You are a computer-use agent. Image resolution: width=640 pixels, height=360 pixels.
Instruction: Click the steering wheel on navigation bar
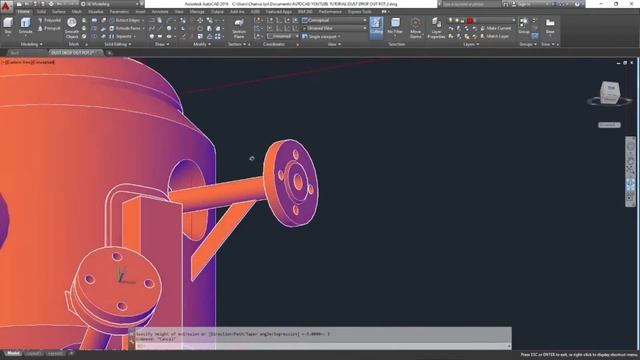coord(631,146)
